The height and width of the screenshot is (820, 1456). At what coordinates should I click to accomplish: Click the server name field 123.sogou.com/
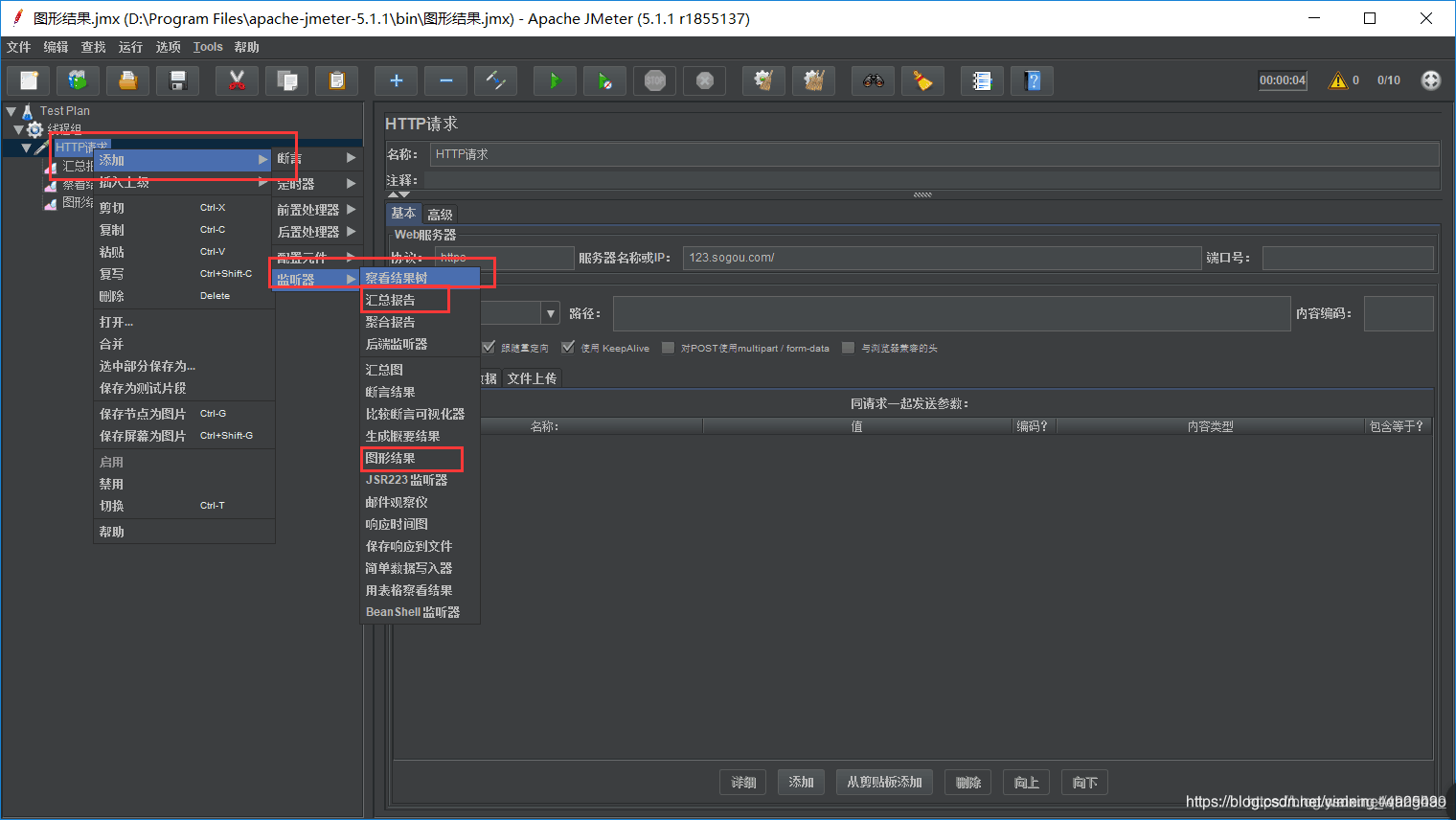coord(942,258)
